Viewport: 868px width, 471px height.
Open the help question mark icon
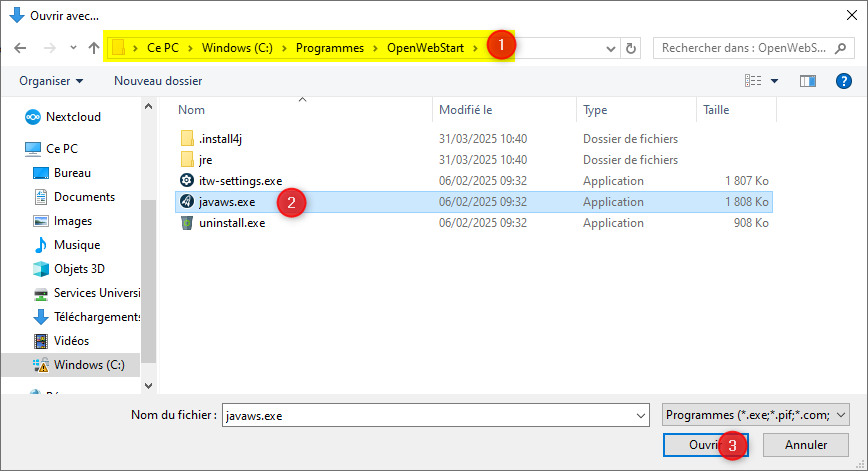tap(843, 80)
